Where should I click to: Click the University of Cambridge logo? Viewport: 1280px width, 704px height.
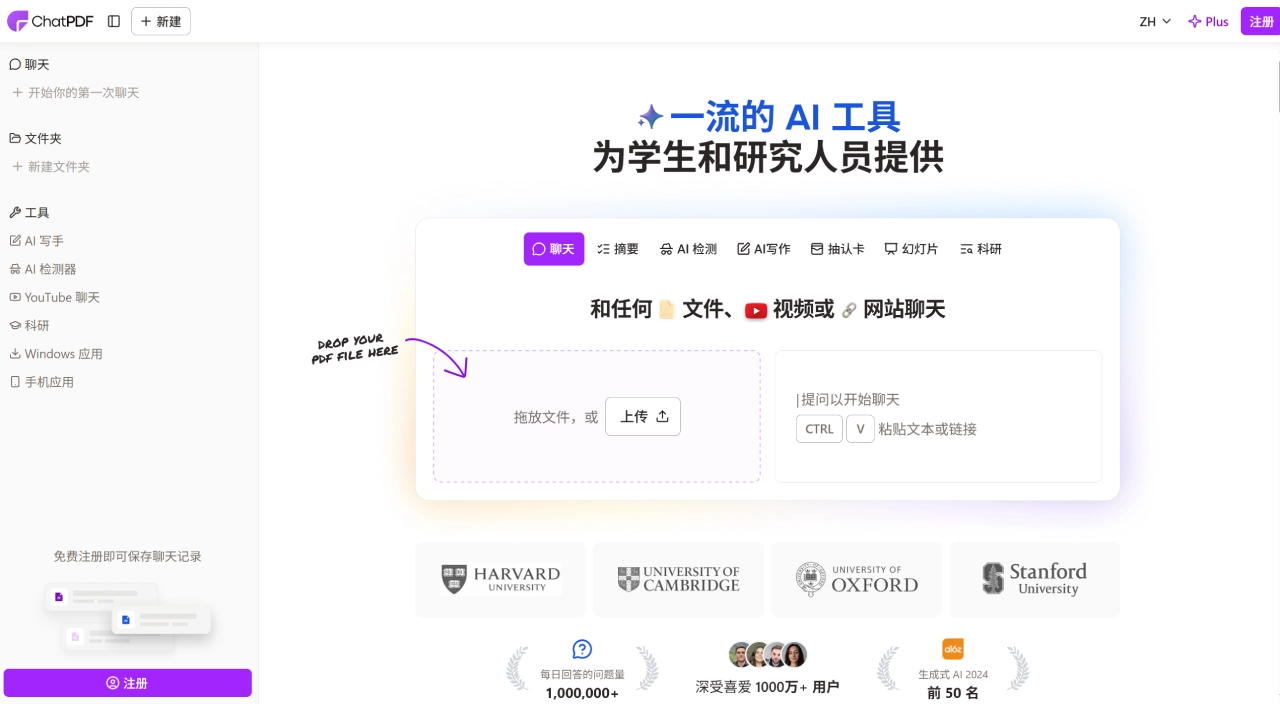click(679, 580)
